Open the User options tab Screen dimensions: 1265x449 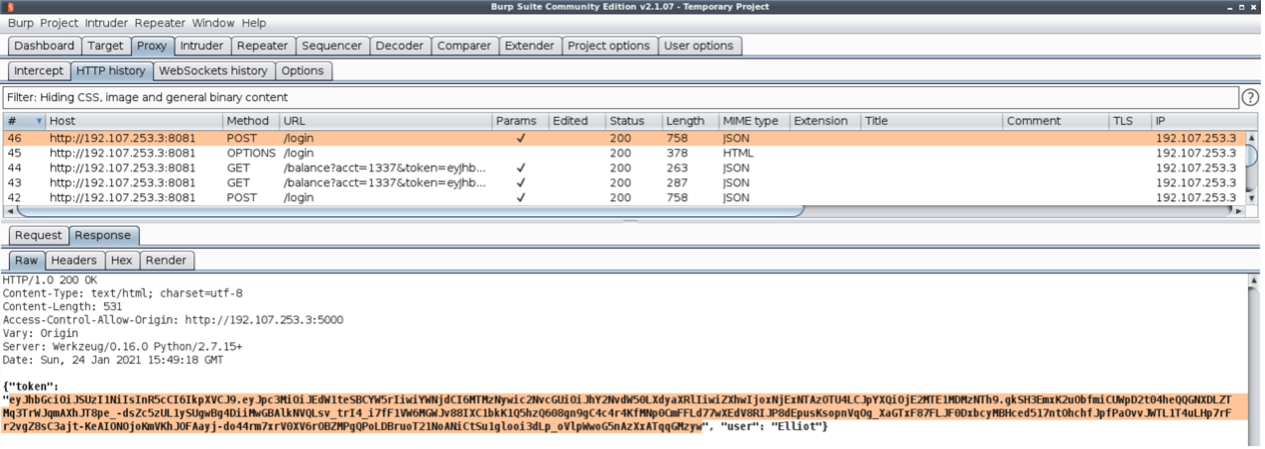tap(699, 46)
